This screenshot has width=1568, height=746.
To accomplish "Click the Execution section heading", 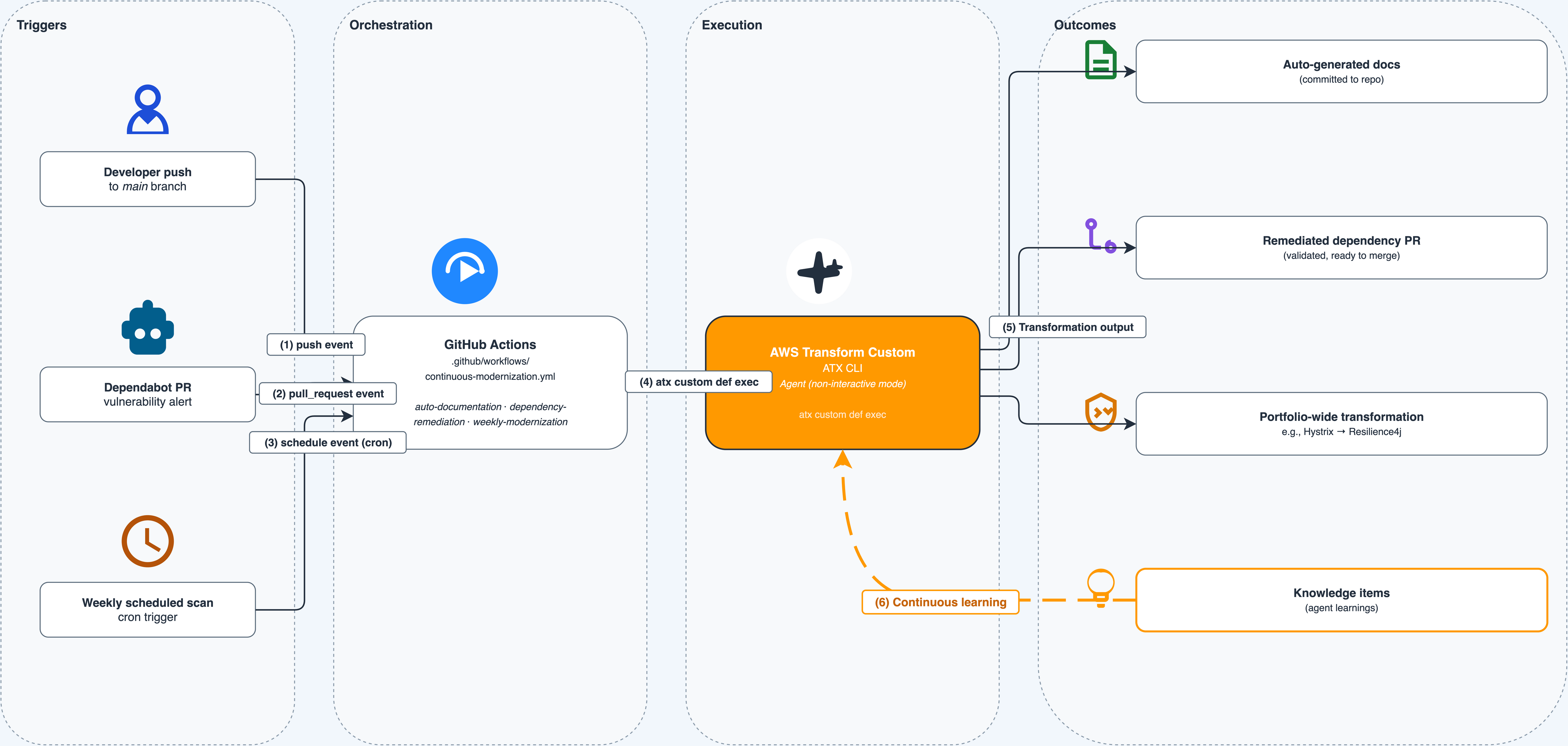I will pos(732,25).
